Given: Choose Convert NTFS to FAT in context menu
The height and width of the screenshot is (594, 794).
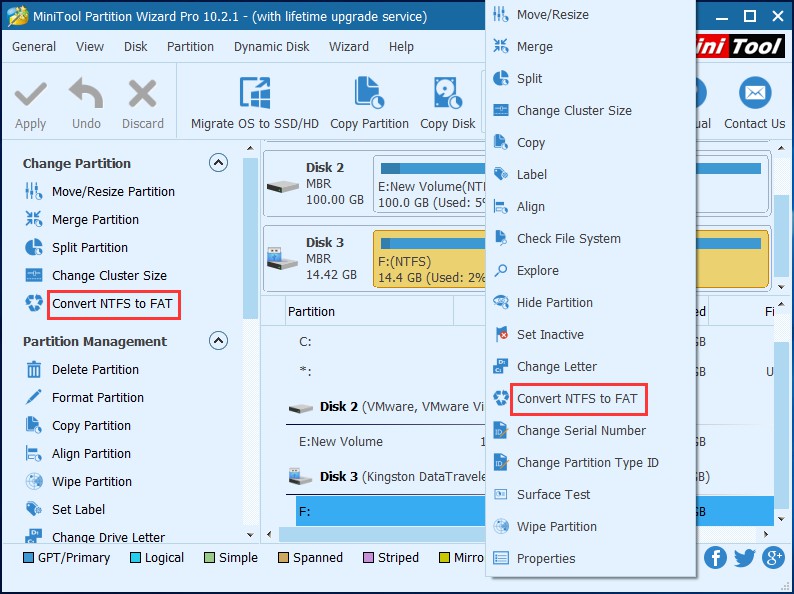Looking at the screenshot, I should 590,399.
